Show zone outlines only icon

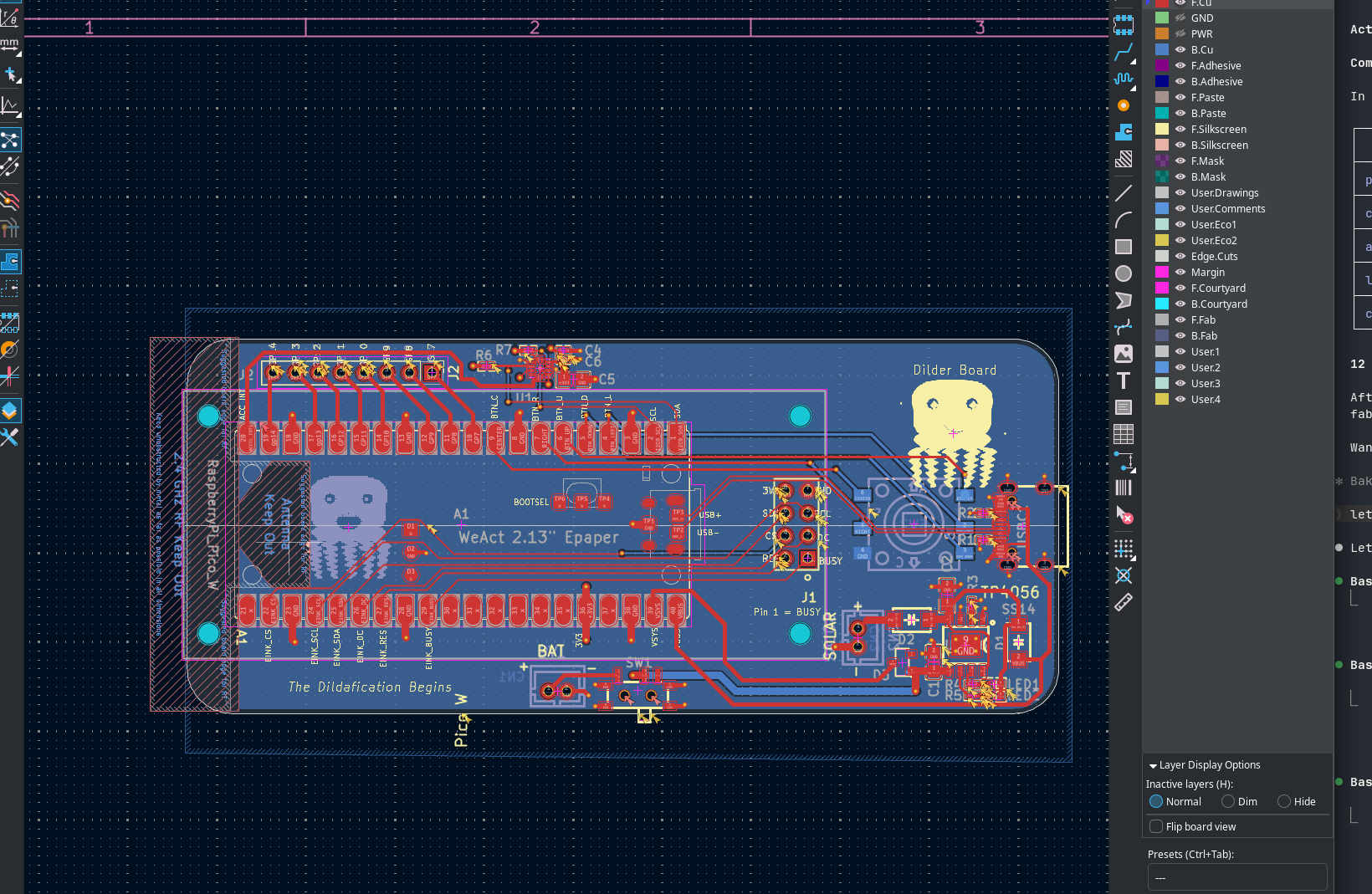(10, 289)
